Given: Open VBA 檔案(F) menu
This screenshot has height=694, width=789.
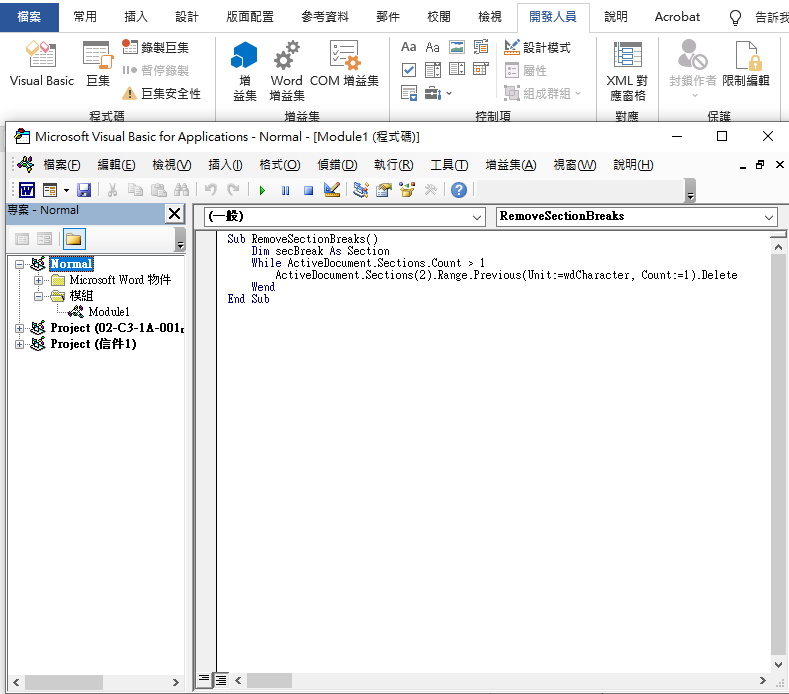Looking at the screenshot, I should tap(62, 165).
